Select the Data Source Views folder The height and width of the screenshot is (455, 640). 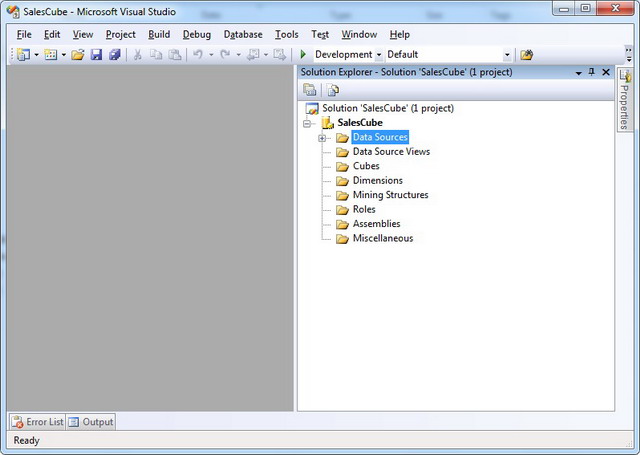coord(391,152)
